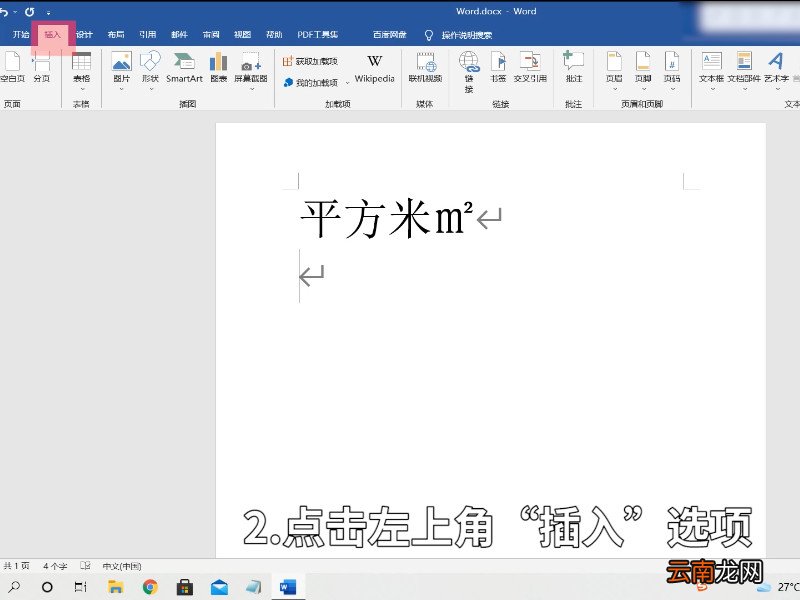This screenshot has width=800, height=600.
Task: Switch to the Design (设计) tab
Action: pos(84,35)
